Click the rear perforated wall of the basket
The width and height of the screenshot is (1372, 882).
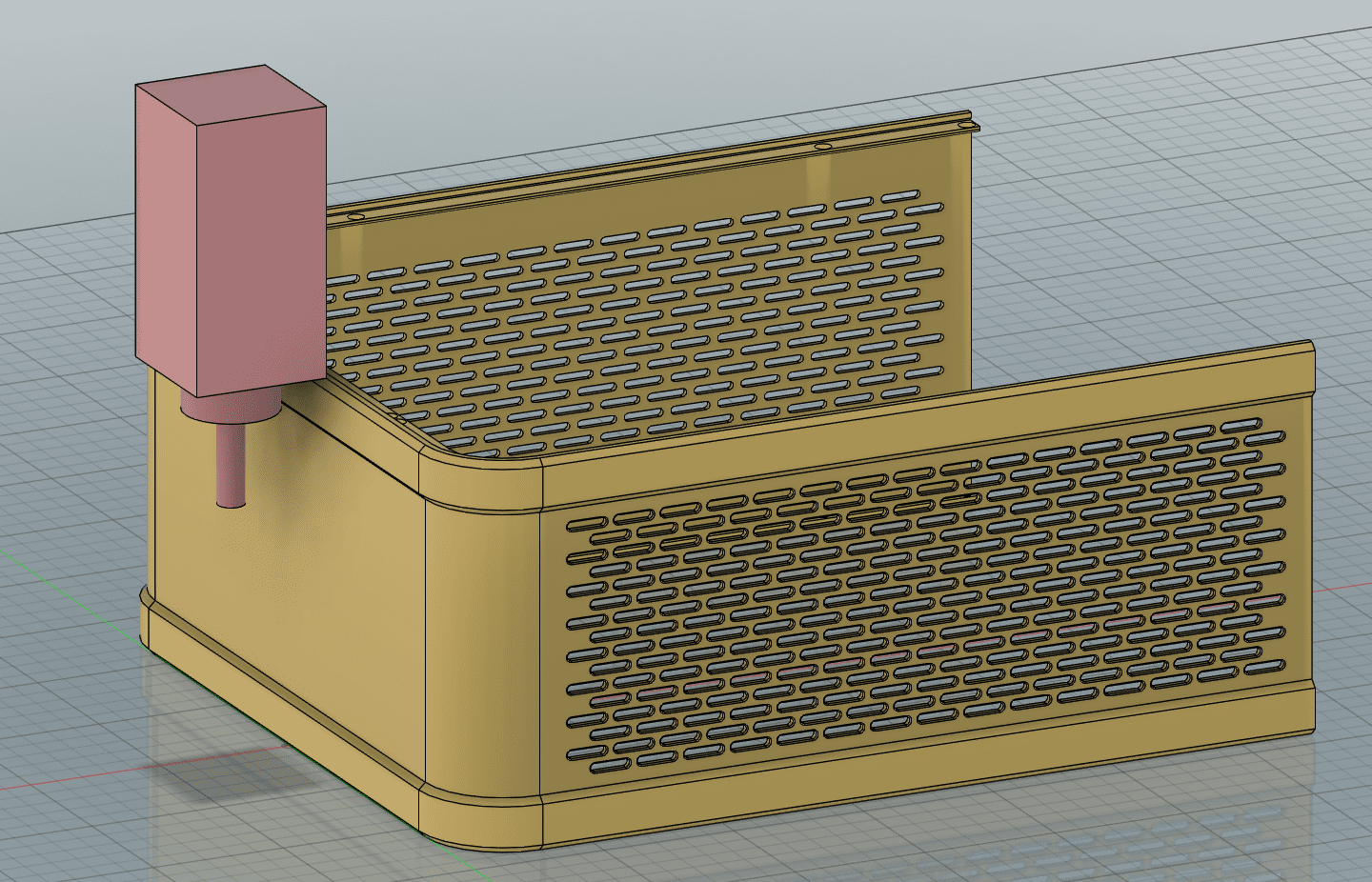coord(648,305)
